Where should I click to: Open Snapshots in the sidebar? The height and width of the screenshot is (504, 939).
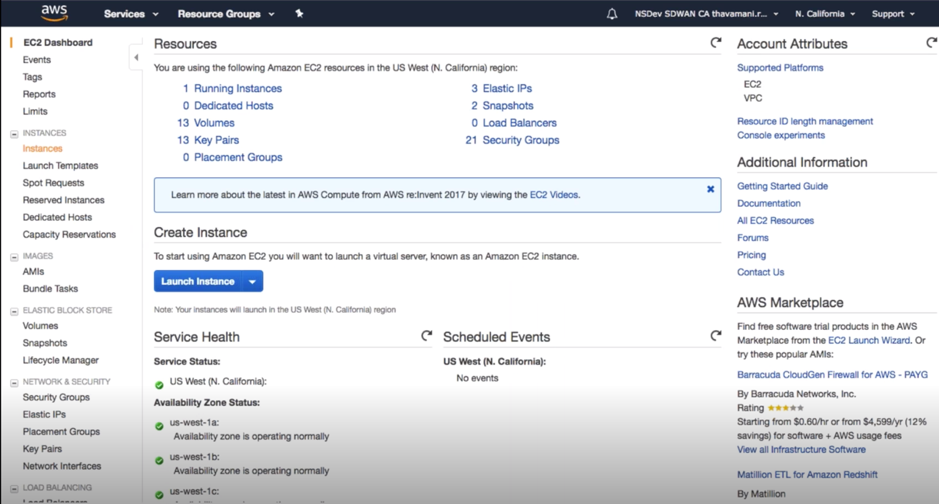(45, 343)
